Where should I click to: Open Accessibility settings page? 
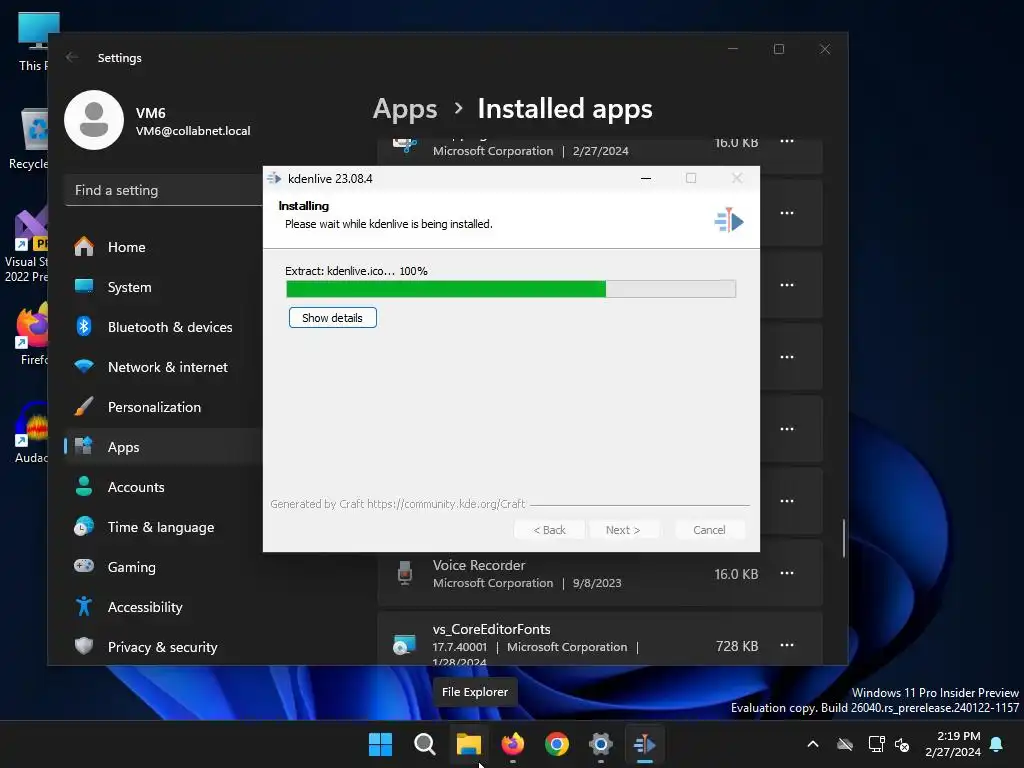point(163,607)
